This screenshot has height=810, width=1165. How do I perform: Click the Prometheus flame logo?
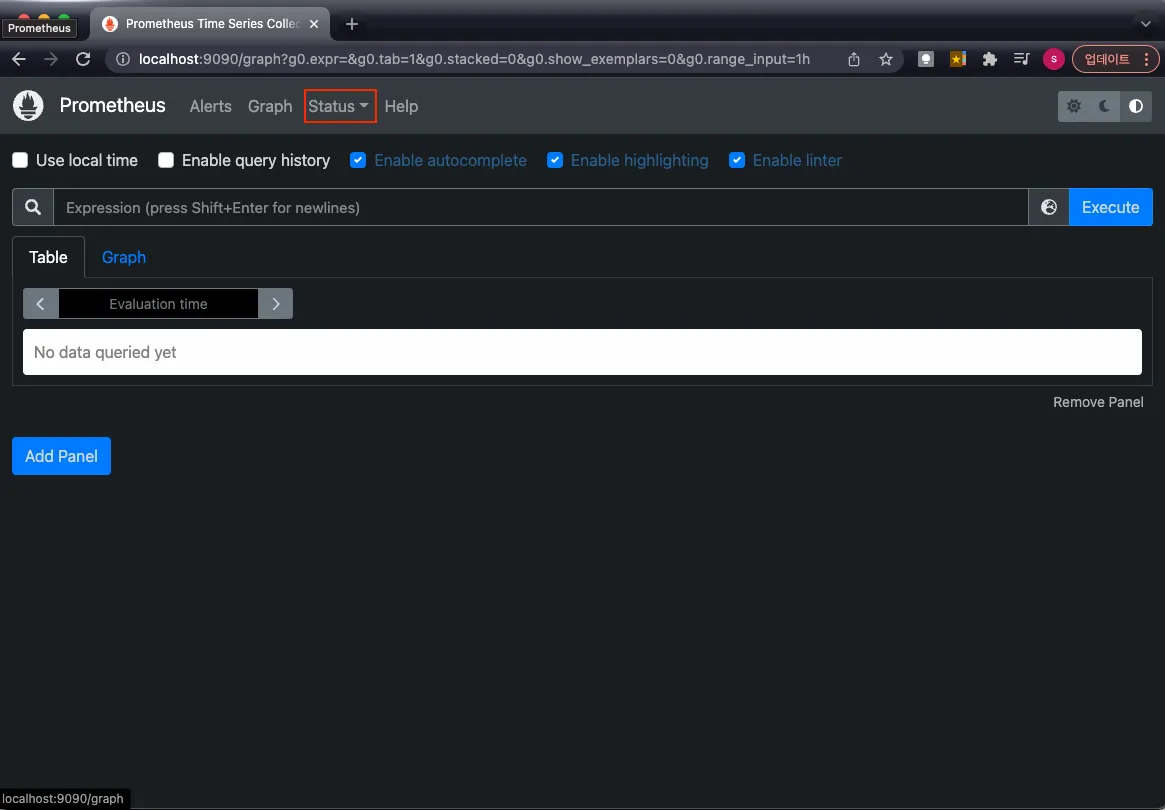pos(28,106)
